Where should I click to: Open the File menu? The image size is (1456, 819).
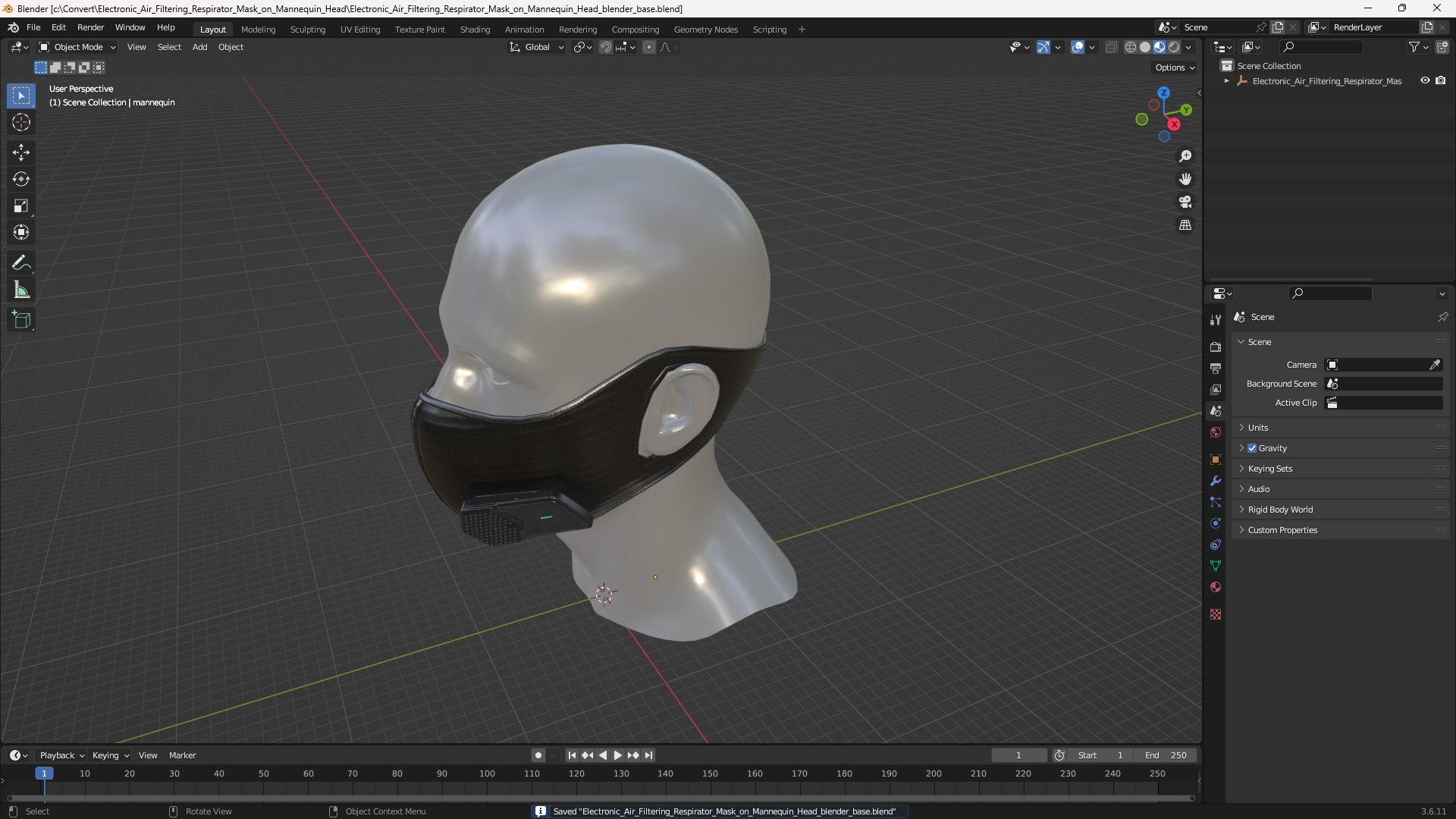[33, 27]
